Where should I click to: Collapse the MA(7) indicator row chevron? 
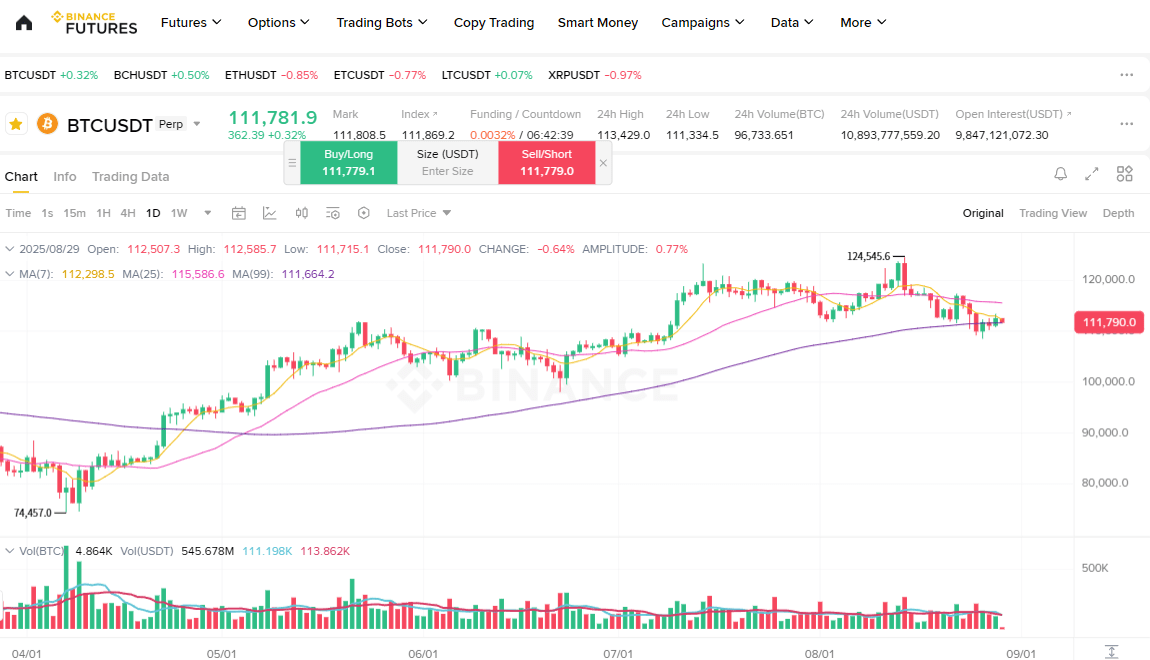pyautogui.click(x=10, y=274)
